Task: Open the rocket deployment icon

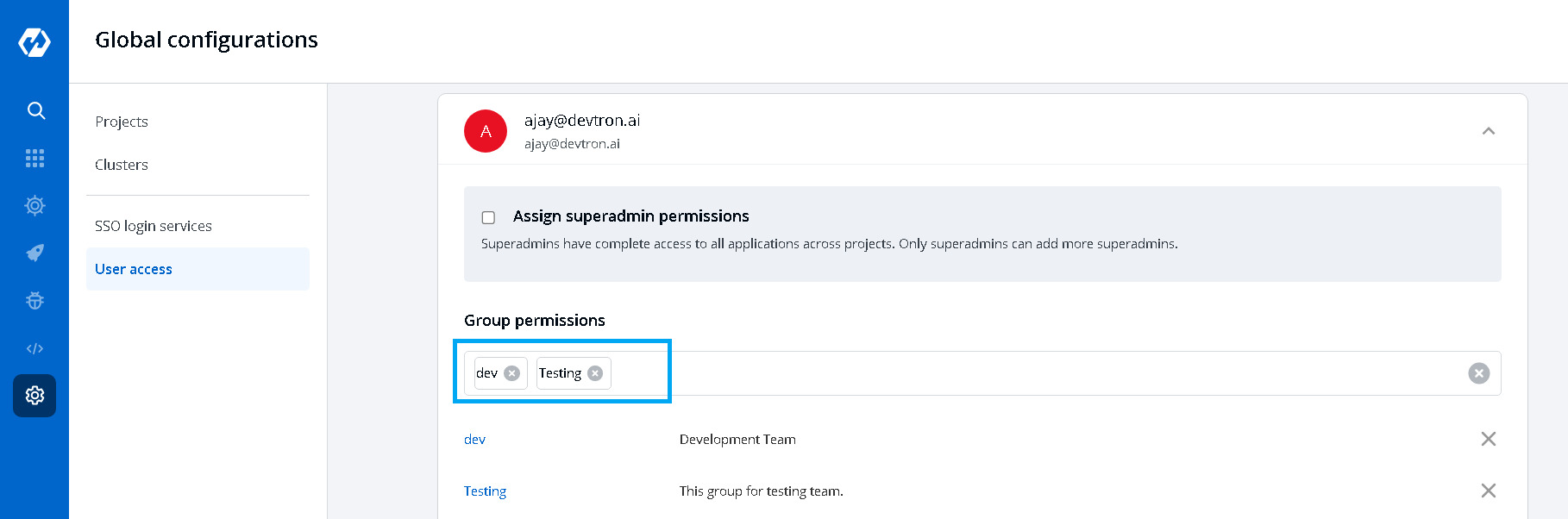Action: click(35, 253)
